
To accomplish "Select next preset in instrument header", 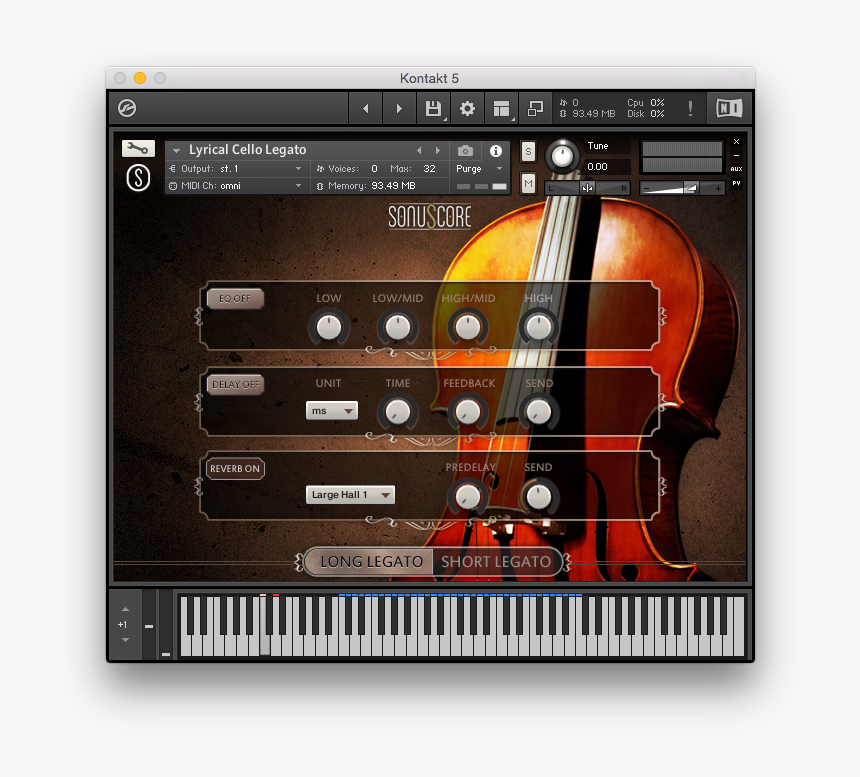I will [438, 150].
